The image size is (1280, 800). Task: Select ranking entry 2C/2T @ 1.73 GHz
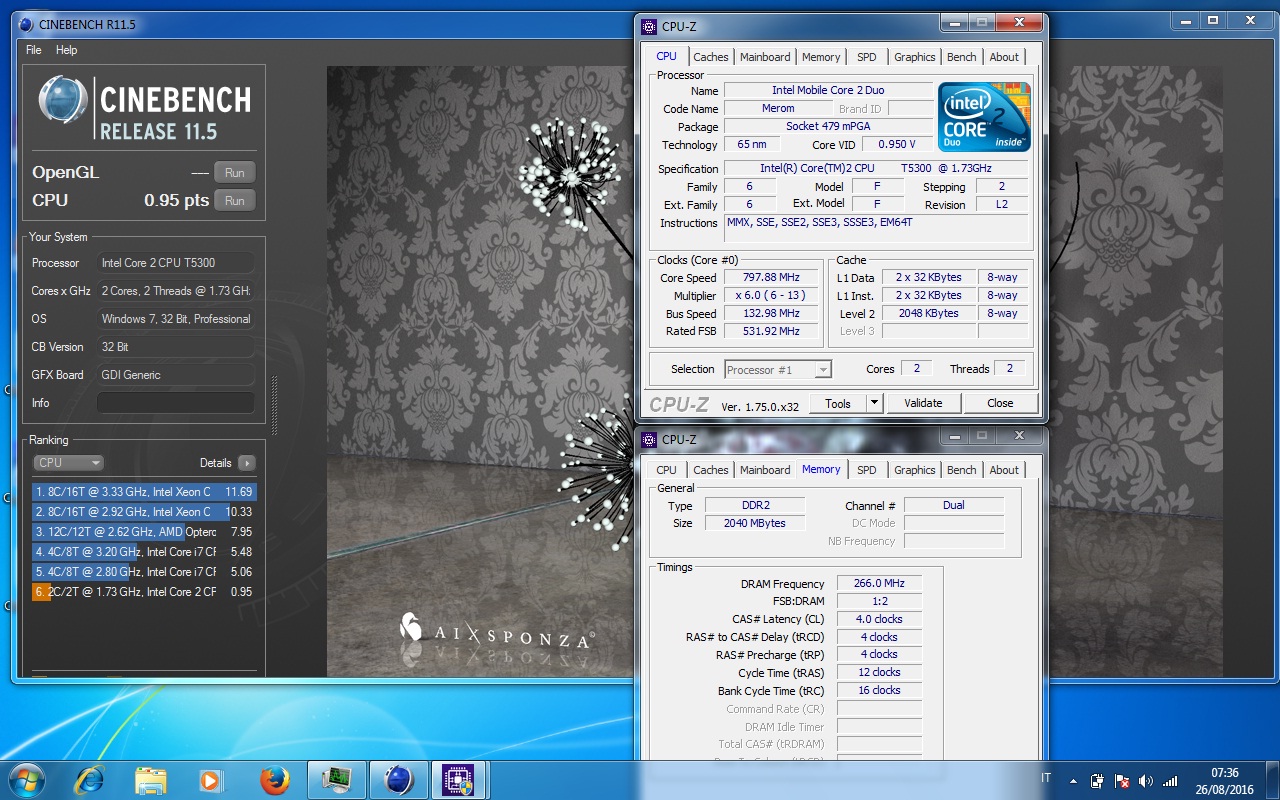[144, 592]
